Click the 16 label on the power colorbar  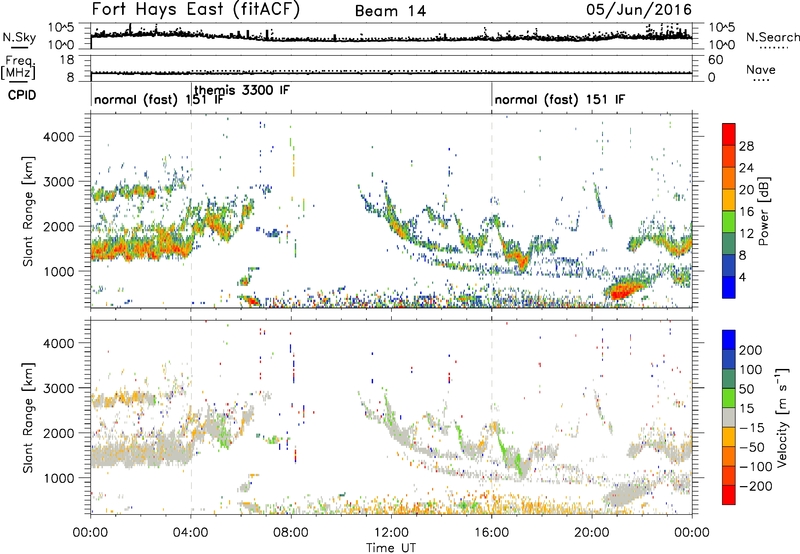(746, 212)
